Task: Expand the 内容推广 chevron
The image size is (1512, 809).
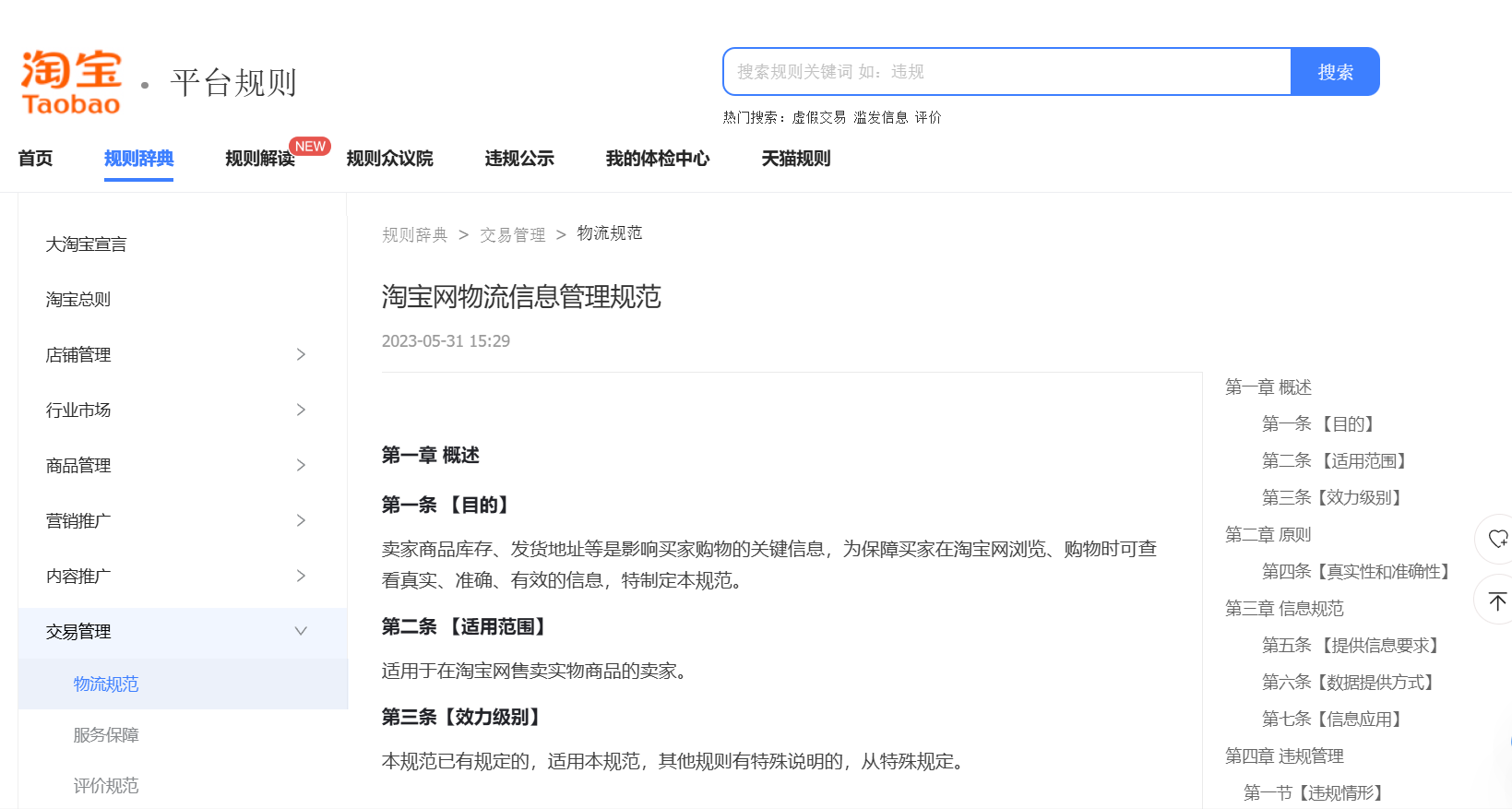Action: pyautogui.click(x=301, y=576)
